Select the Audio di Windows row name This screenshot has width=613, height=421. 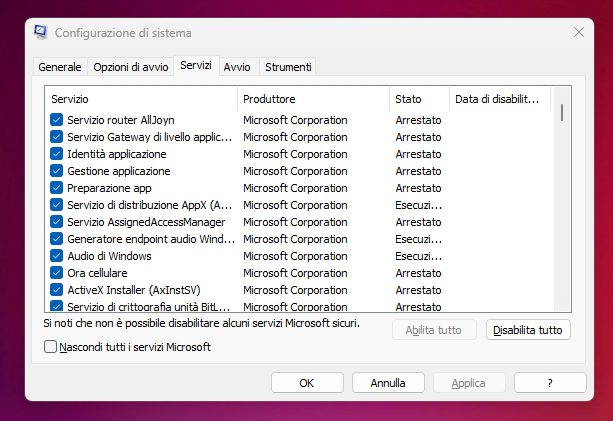coord(109,256)
